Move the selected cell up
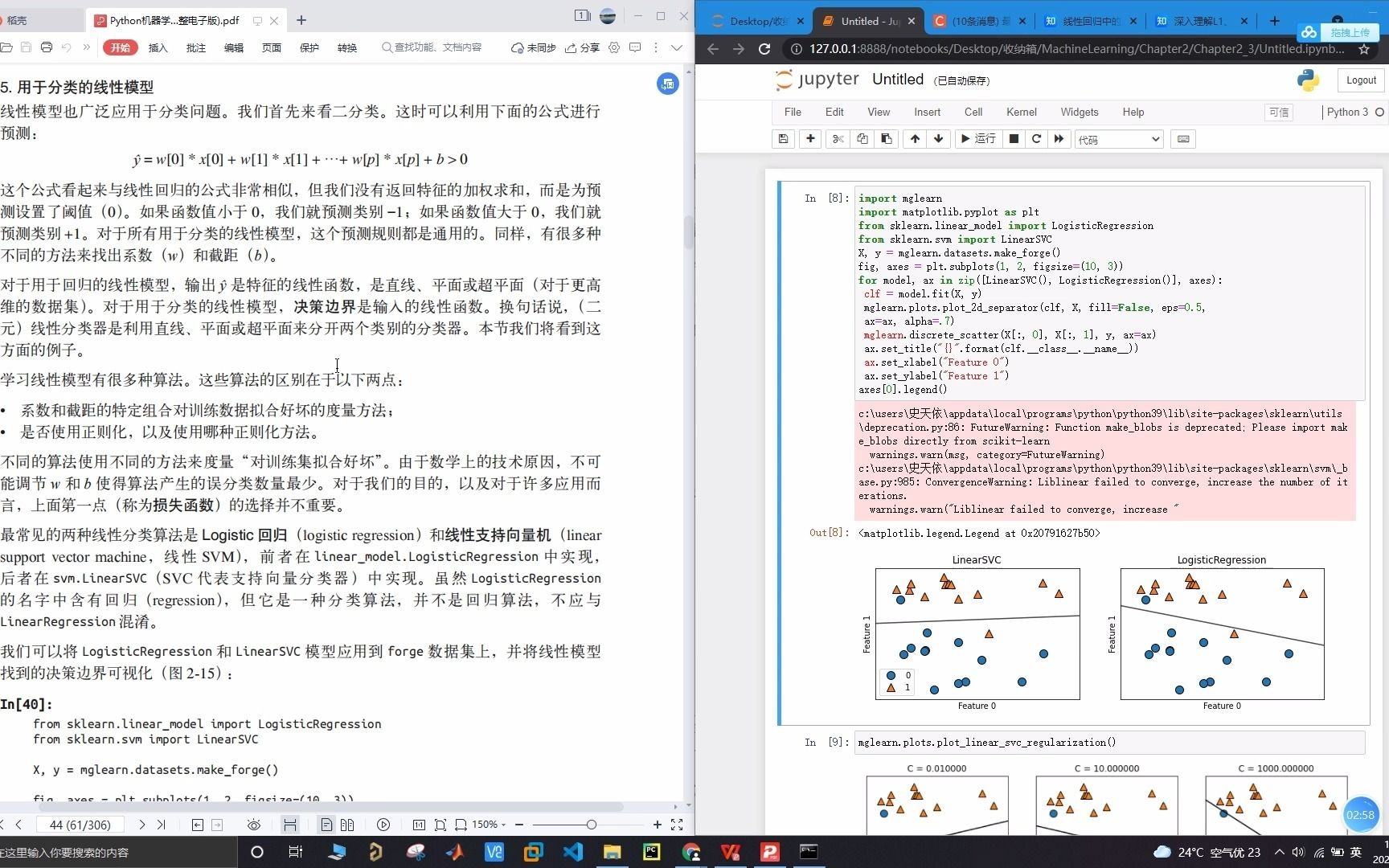 point(915,139)
